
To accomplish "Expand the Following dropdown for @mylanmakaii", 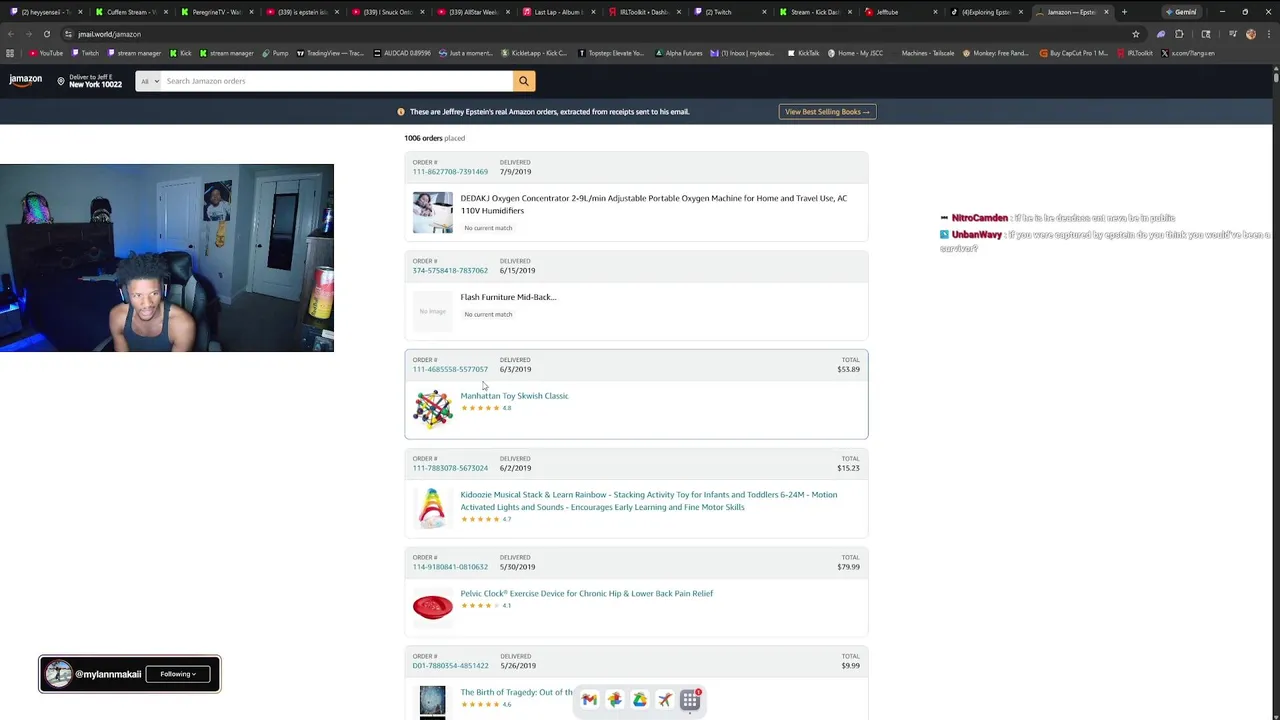I will click(x=179, y=674).
